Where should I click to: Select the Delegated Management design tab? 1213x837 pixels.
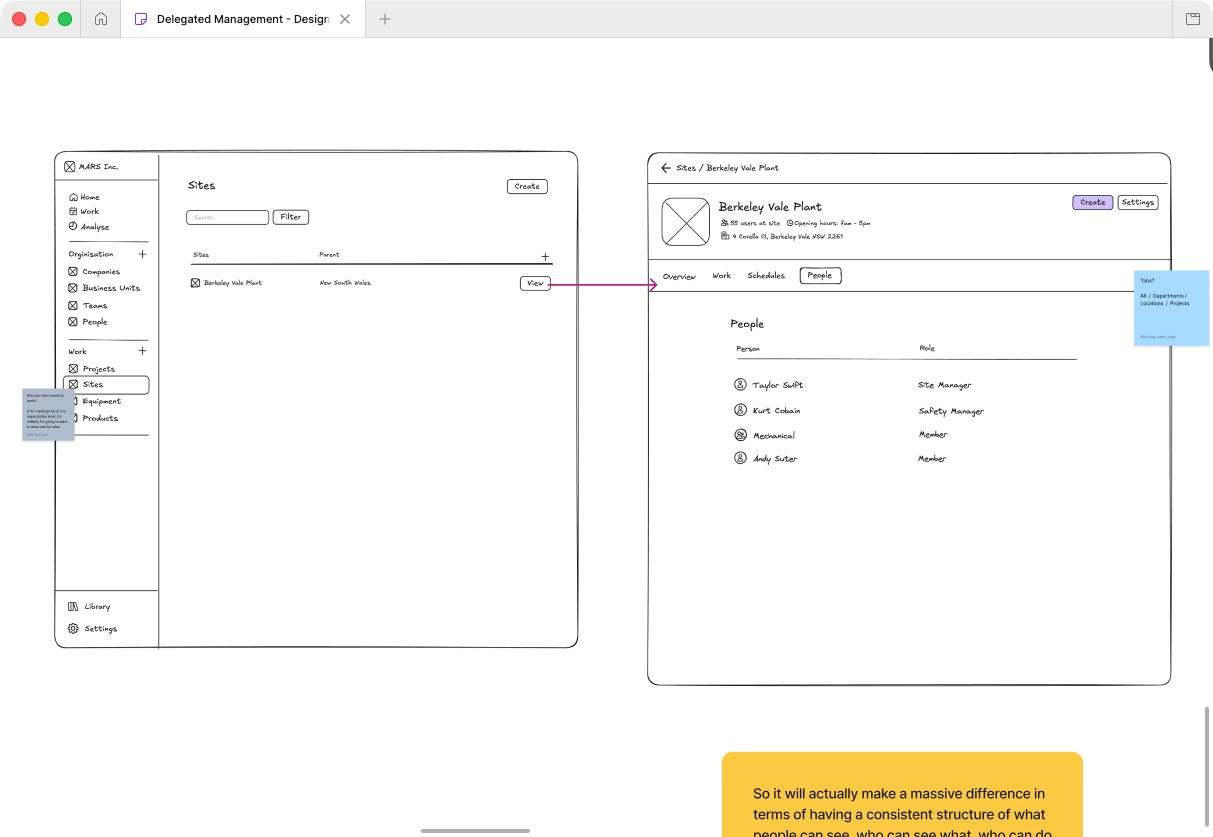tap(242, 19)
